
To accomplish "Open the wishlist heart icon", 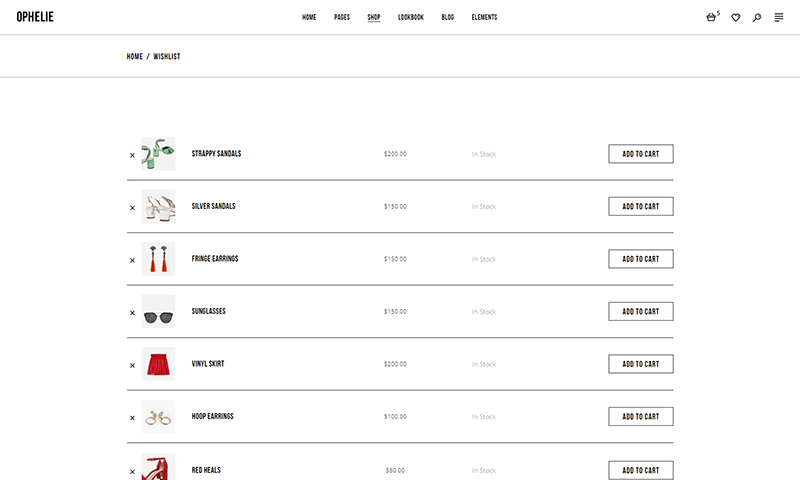I will 736,17.
